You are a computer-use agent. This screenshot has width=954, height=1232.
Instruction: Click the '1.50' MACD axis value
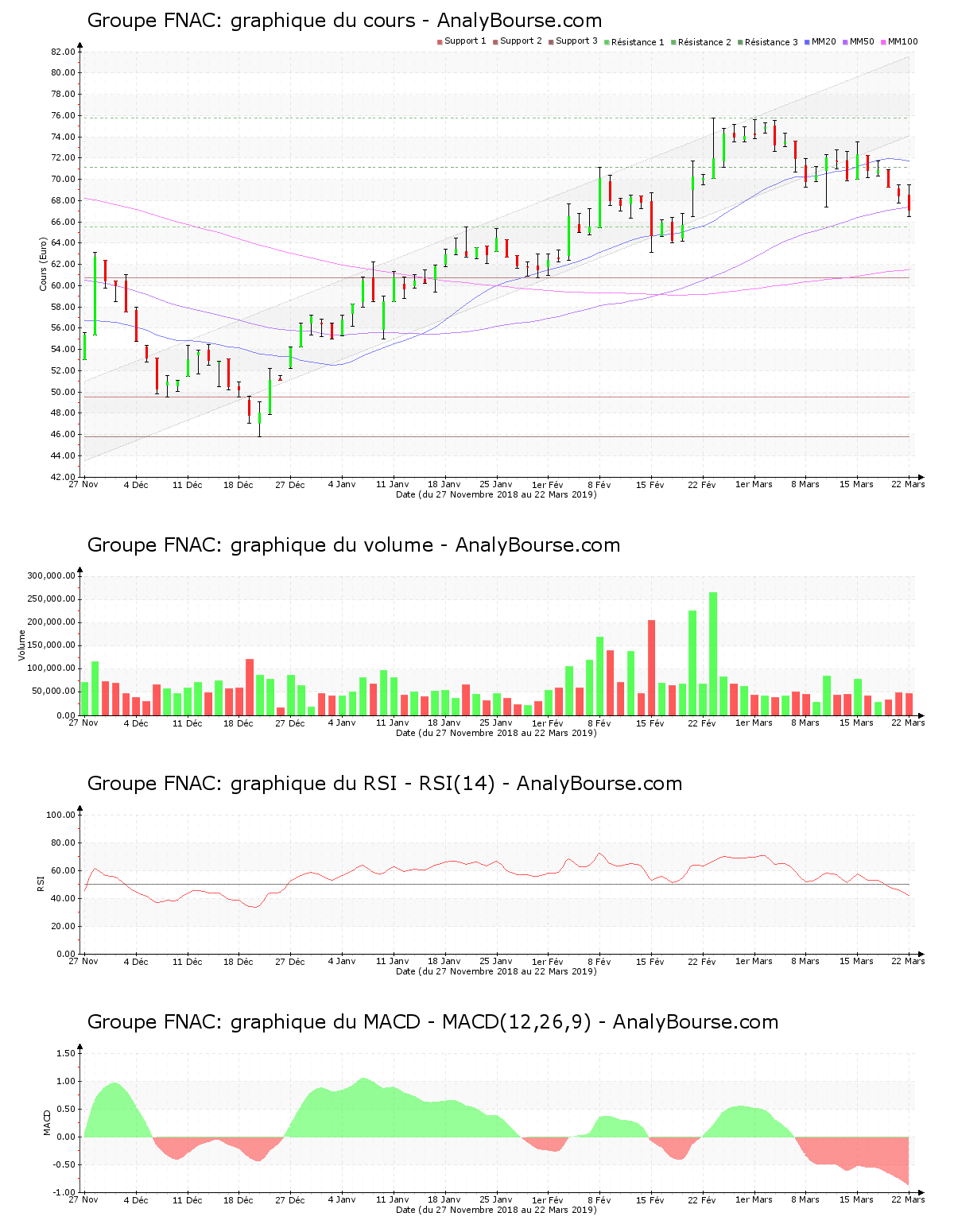pos(66,1053)
